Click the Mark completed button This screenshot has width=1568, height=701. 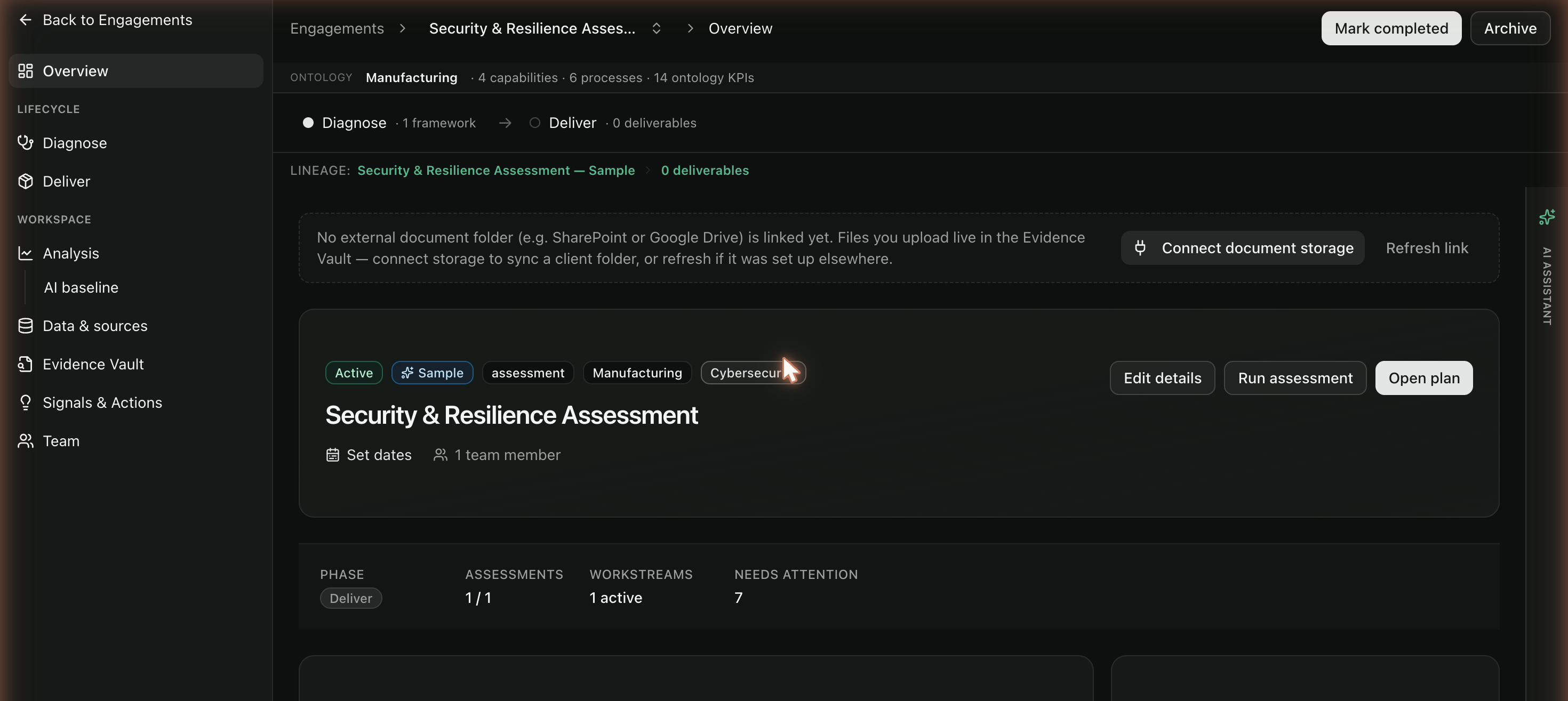coord(1391,28)
